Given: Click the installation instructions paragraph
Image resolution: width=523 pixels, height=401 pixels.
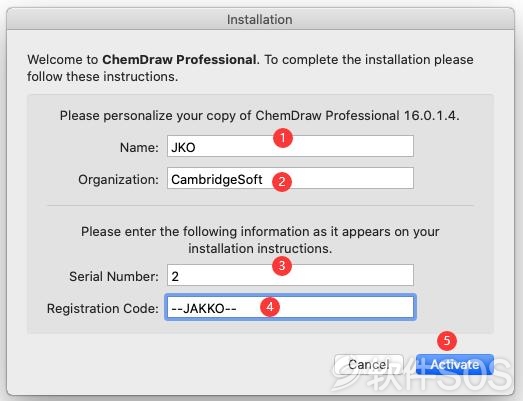Looking at the screenshot, I should click(x=260, y=240).
